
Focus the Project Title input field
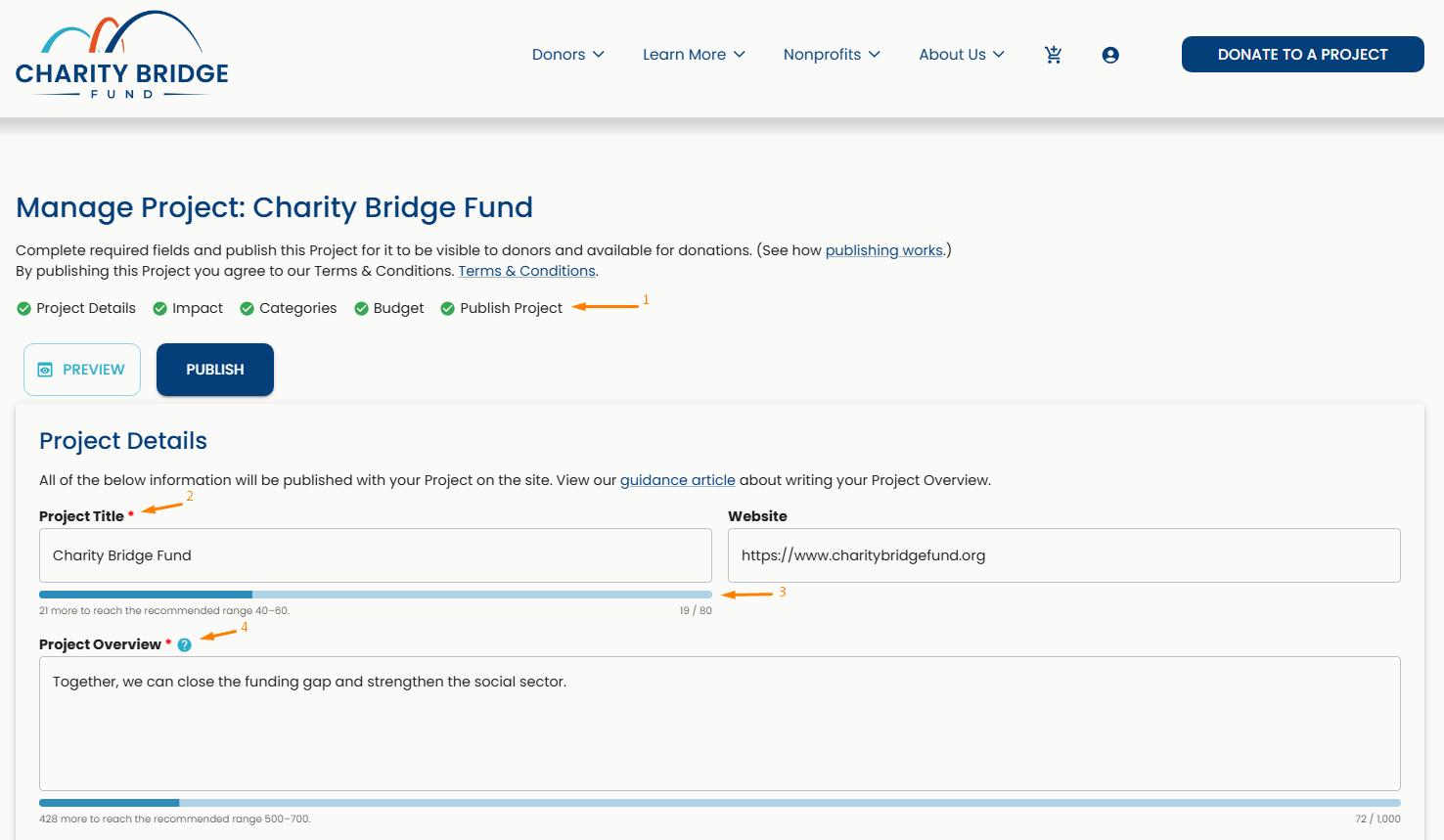point(376,555)
